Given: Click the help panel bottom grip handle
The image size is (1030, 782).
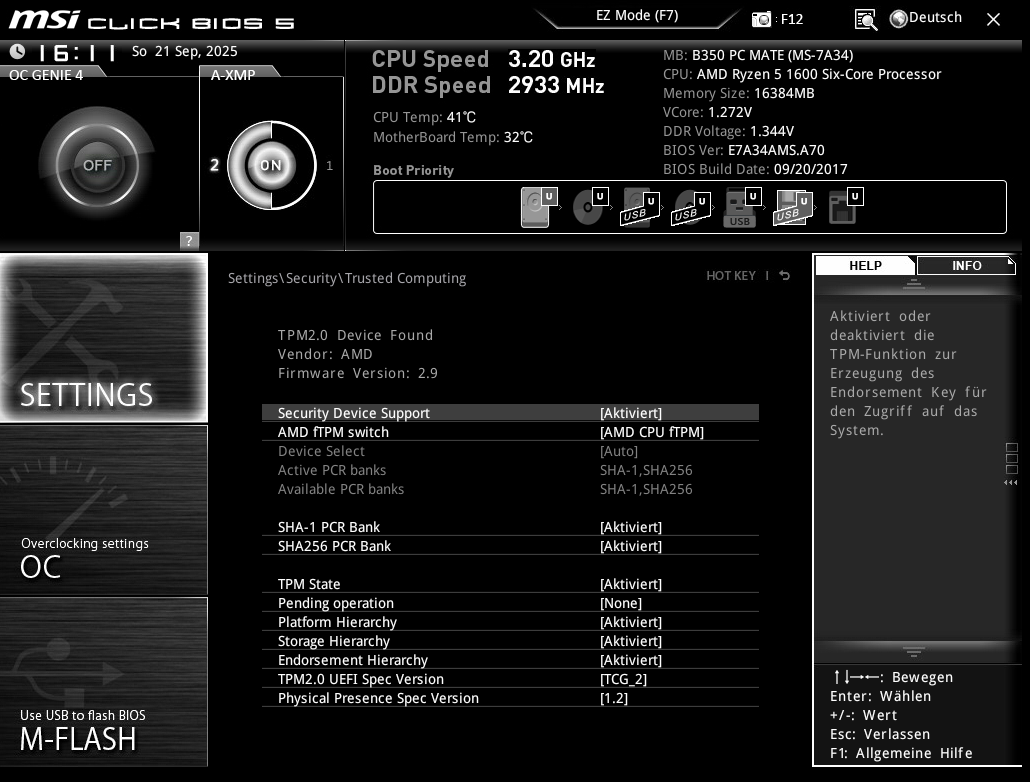Looking at the screenshot, I should point(914,651).
